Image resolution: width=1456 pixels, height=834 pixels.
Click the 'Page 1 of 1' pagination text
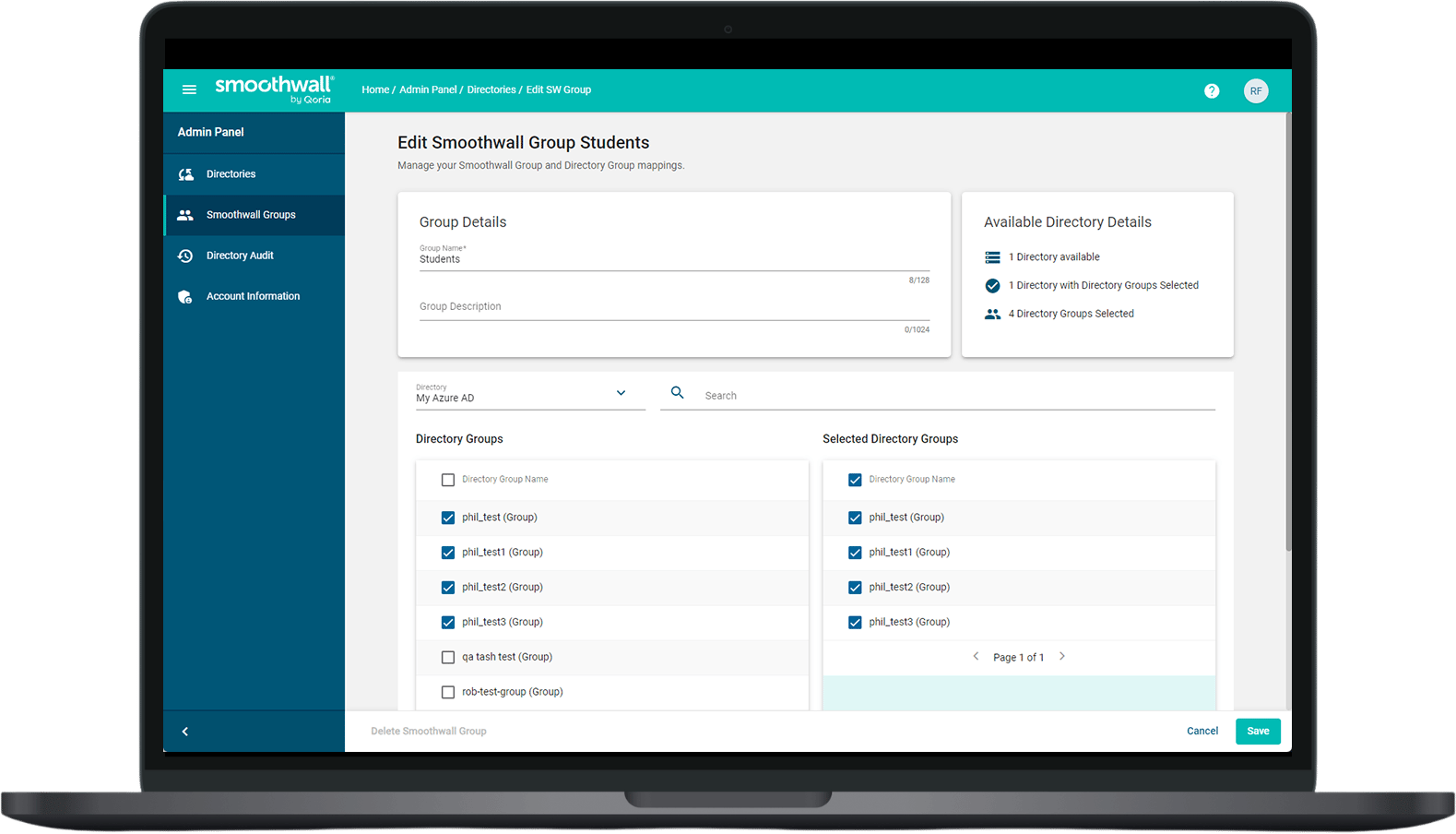[x=1019, y=658]
